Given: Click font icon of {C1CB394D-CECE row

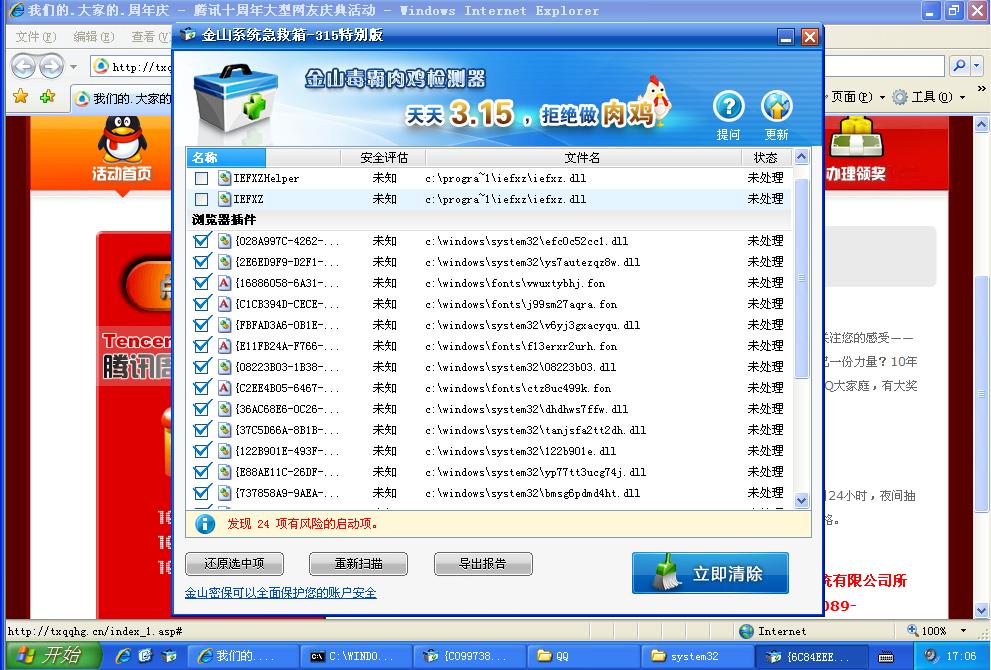Looking at the screenshot, I should click(x=224, y=304).
